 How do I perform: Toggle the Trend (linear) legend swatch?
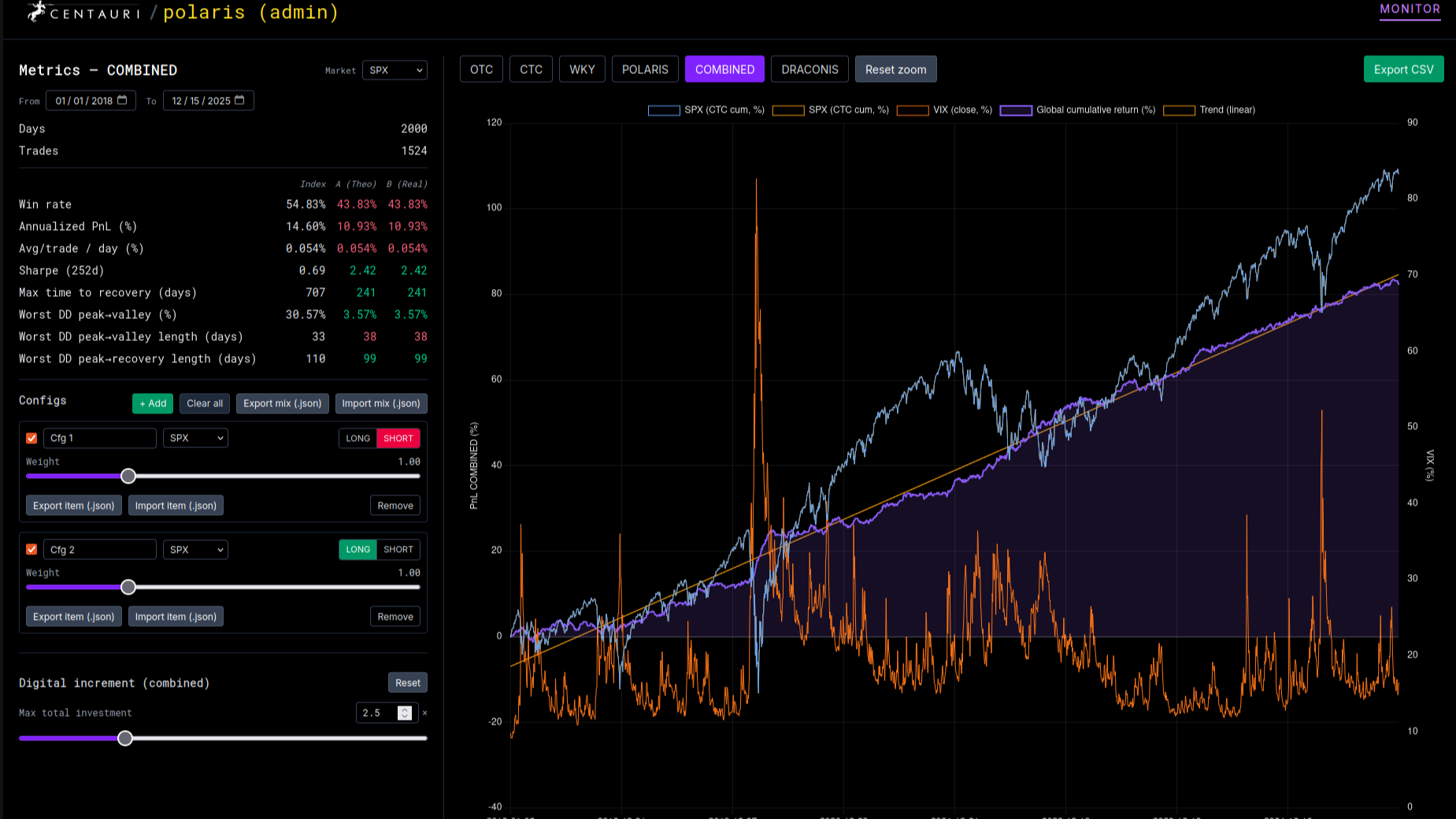pyautogui.click(x=1179, y=110)
